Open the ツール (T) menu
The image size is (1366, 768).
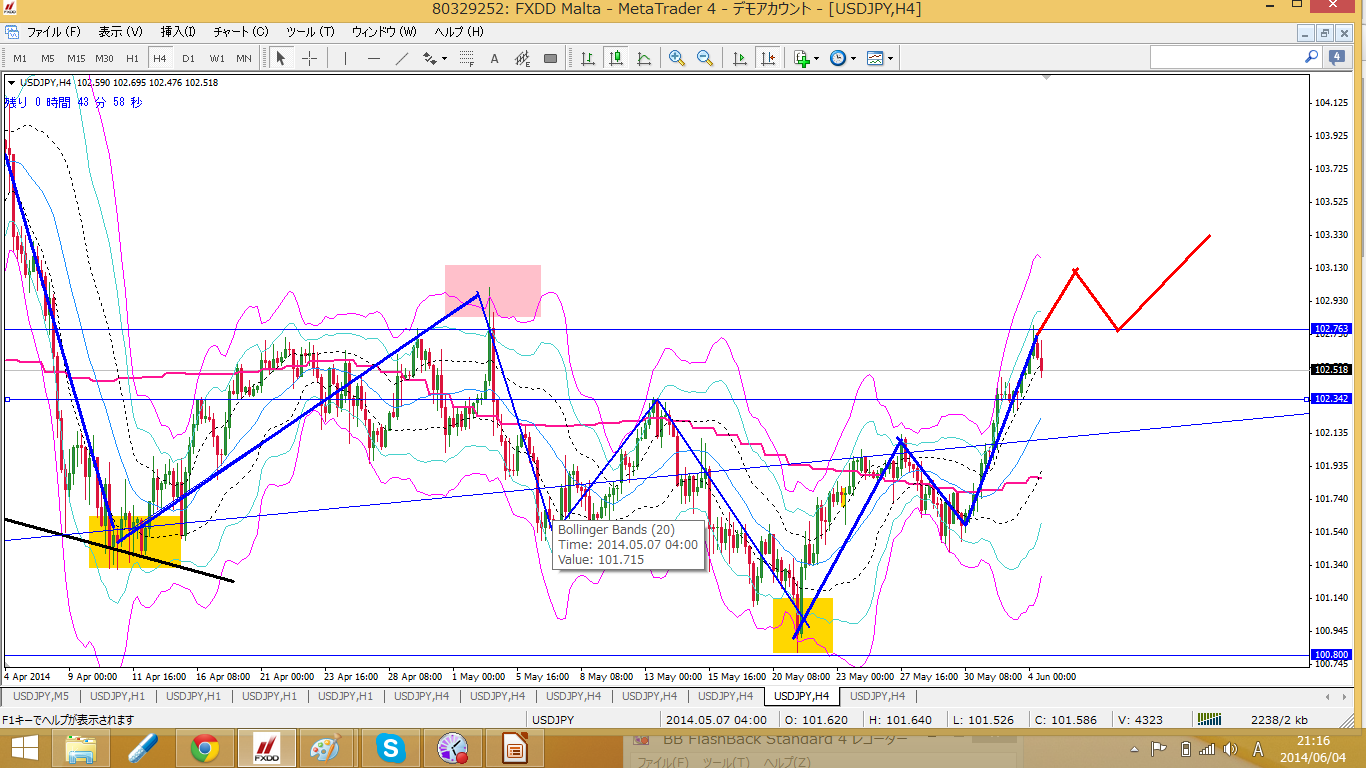(x=310, y=32)
